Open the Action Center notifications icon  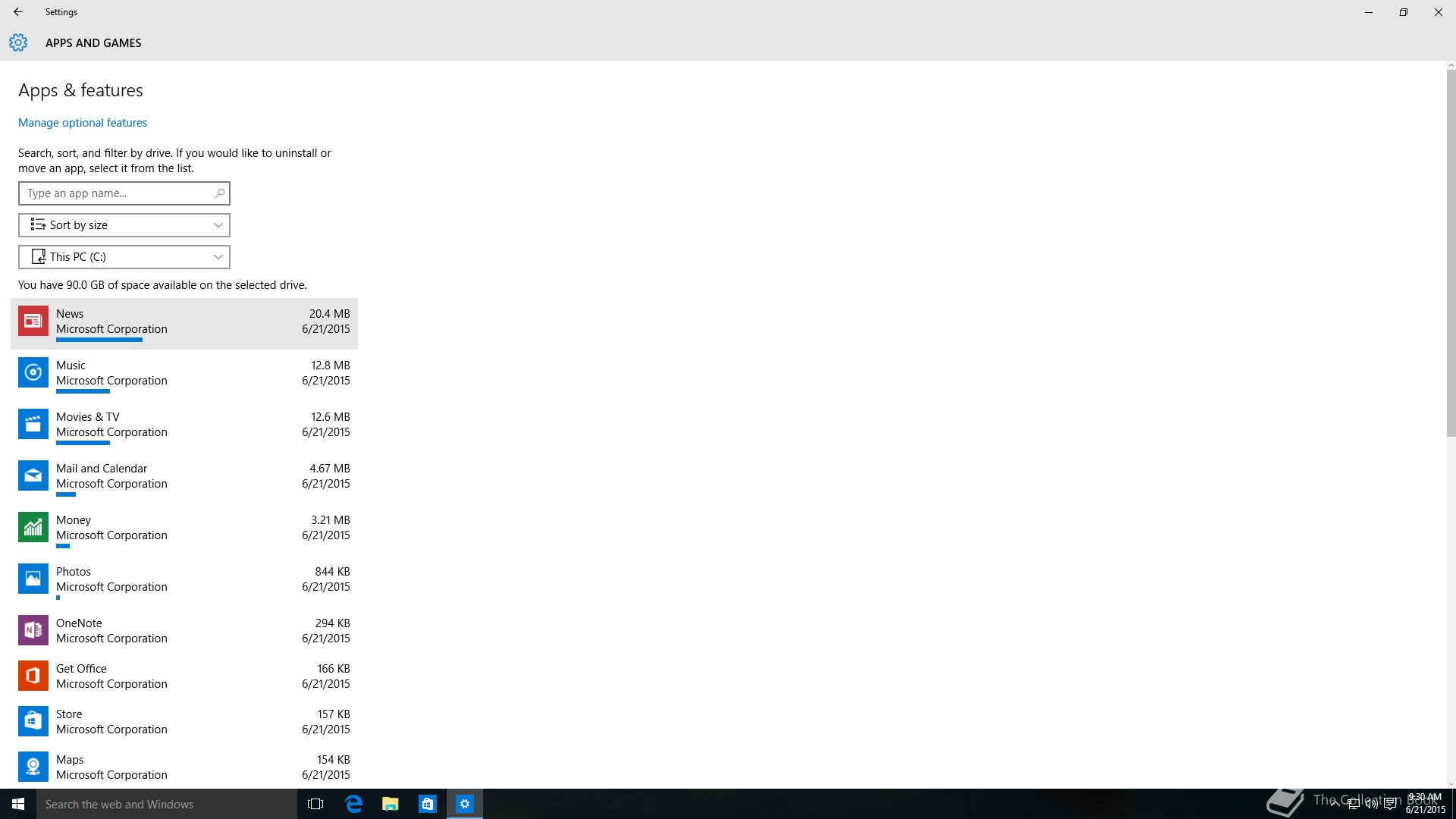(x=1390, y=804)
